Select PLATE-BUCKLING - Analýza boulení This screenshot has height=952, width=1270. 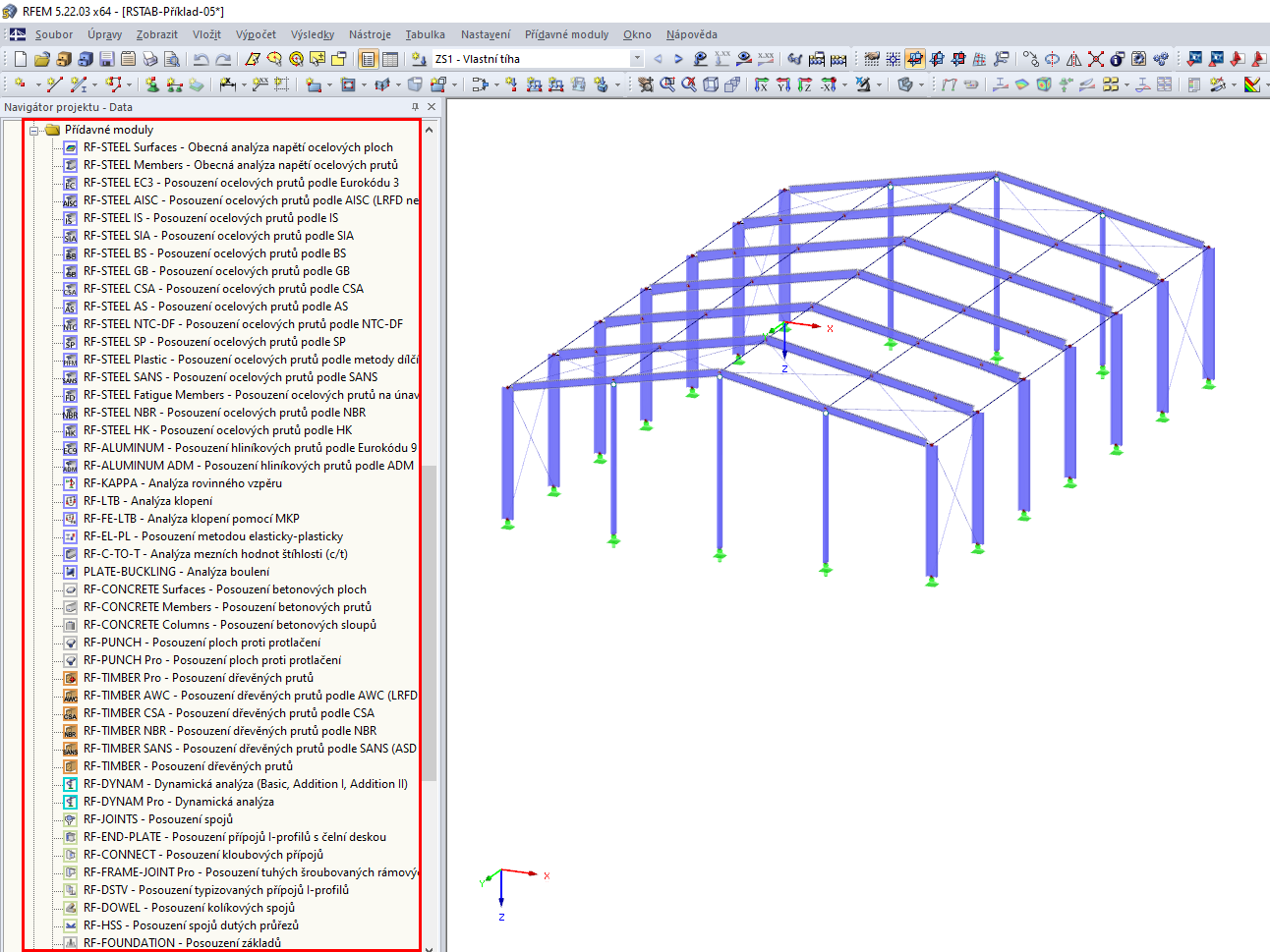176,572
